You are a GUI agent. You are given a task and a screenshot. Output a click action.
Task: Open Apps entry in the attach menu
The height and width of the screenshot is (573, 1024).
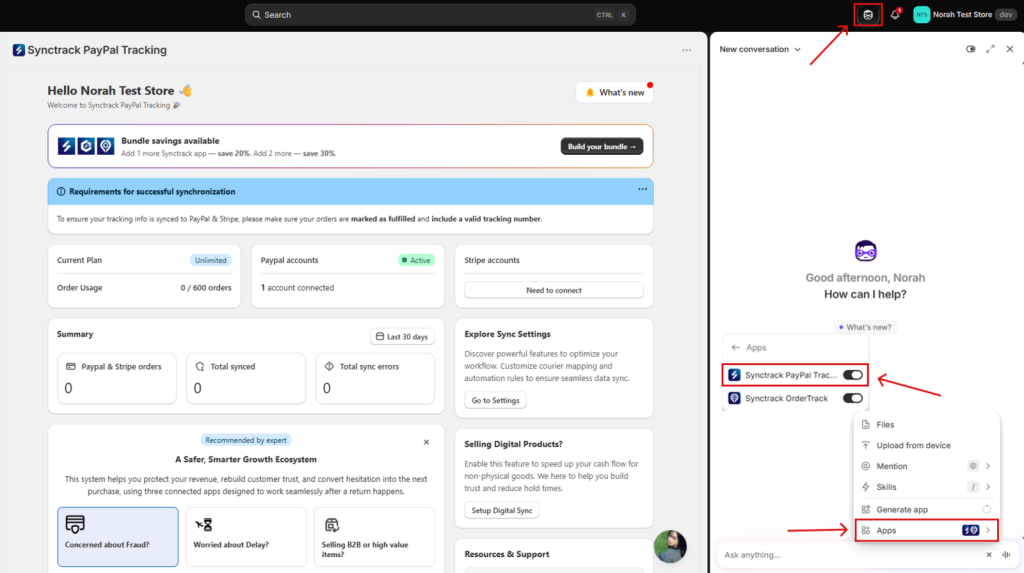[x=926, y=531]
